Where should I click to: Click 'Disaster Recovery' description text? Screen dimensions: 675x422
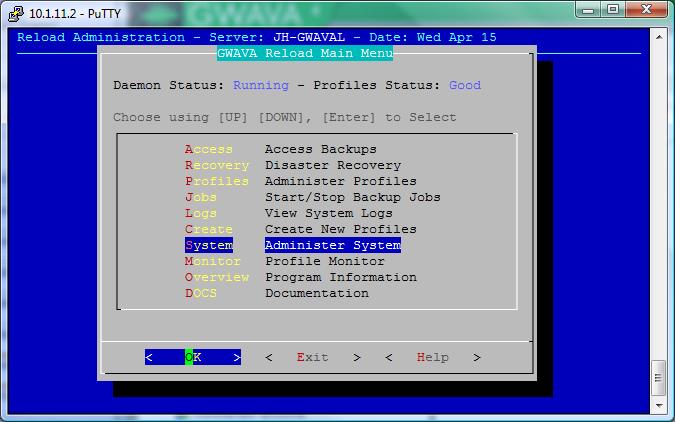333,165
